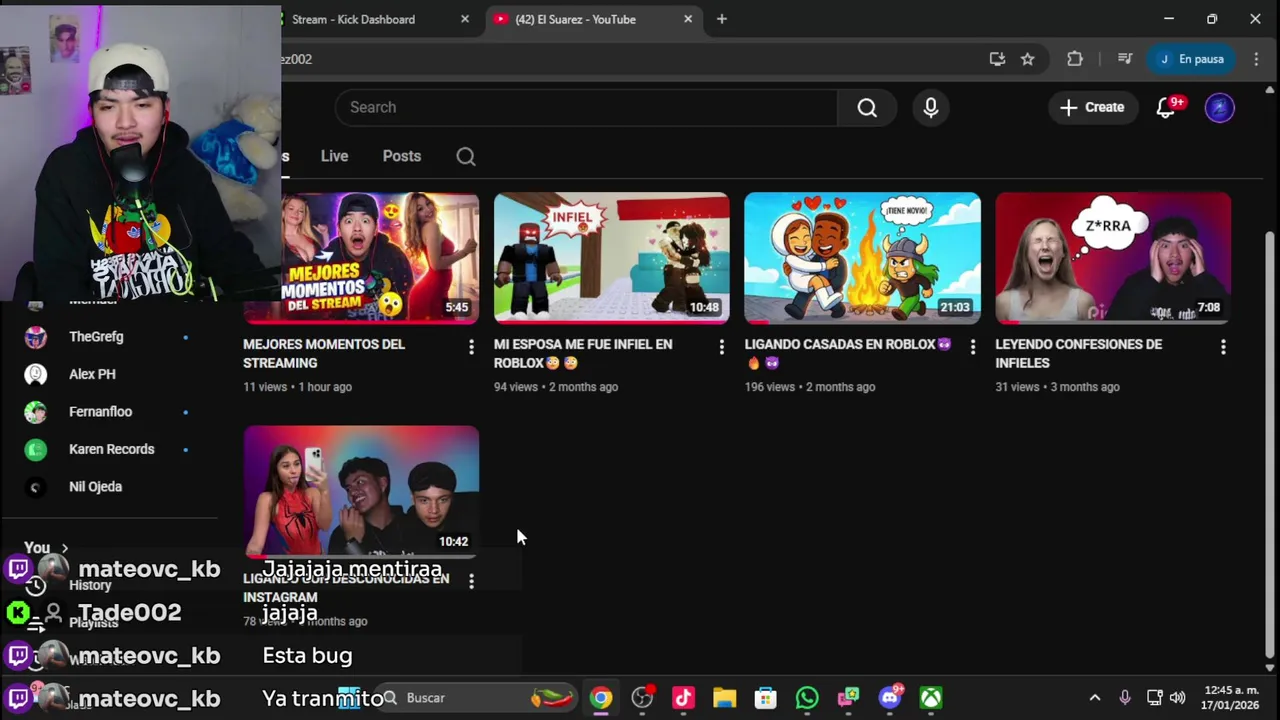Screen dimensions: 1280x720
Task: Open YouTube notifications bell
Action: (x=1166, y=107)
